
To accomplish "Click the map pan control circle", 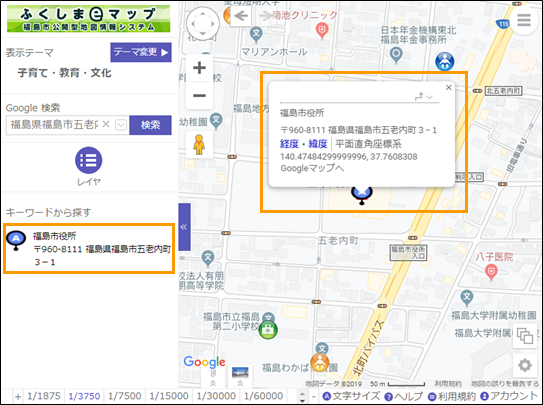I will 203,24.
